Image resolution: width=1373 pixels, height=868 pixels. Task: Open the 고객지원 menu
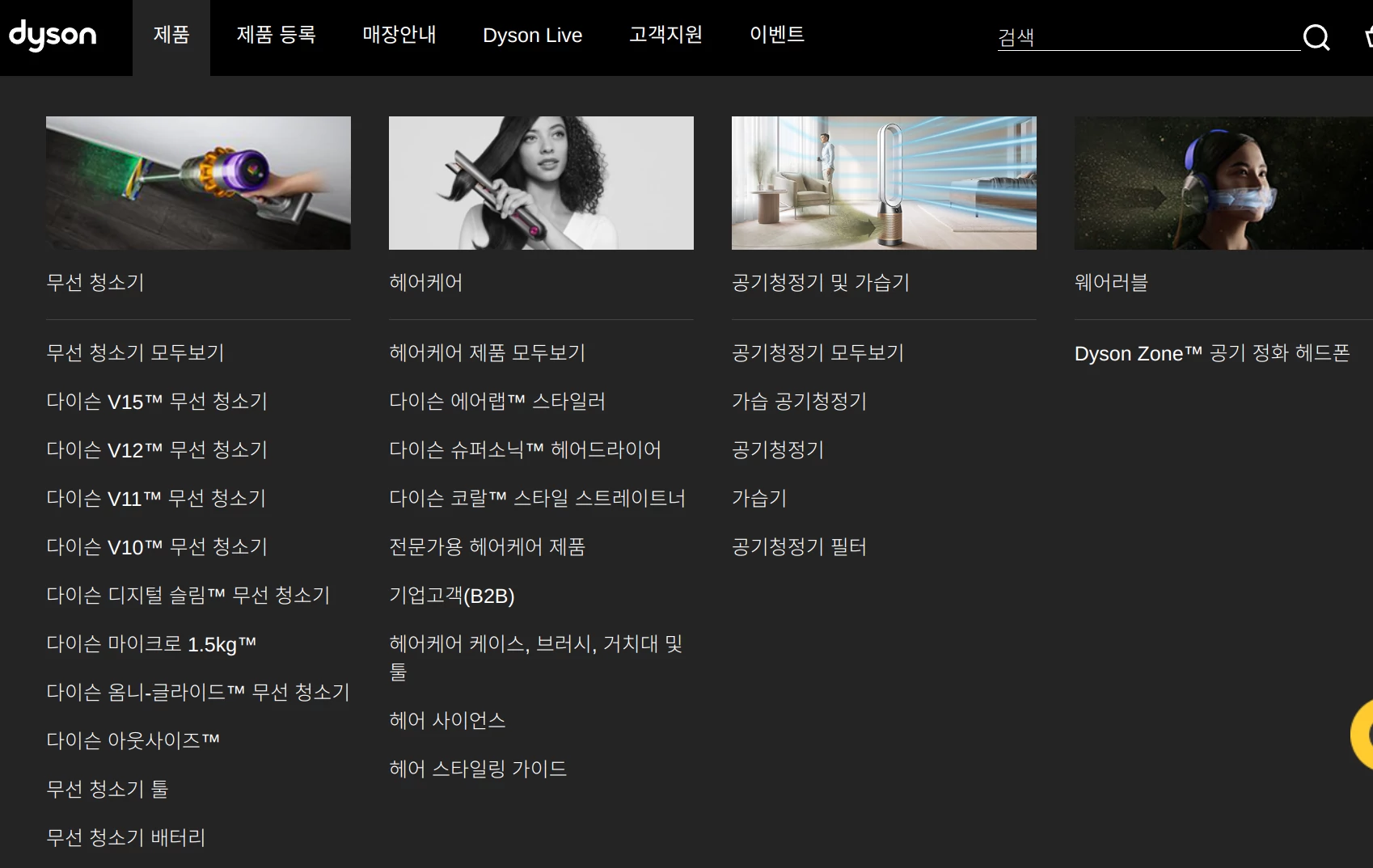pyautogui.click(x=665, y=36)
